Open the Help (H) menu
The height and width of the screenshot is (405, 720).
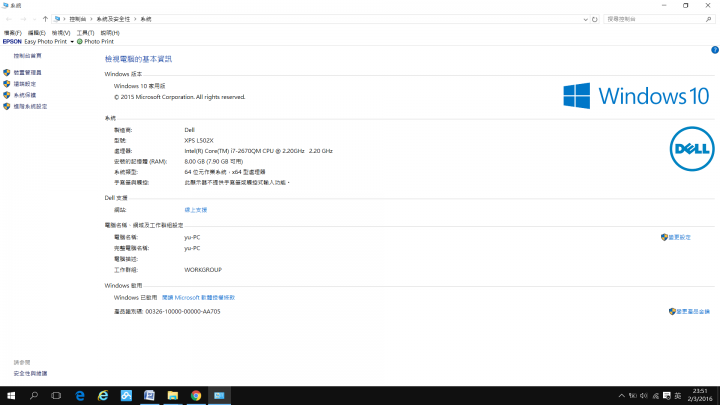coord(110,33)
